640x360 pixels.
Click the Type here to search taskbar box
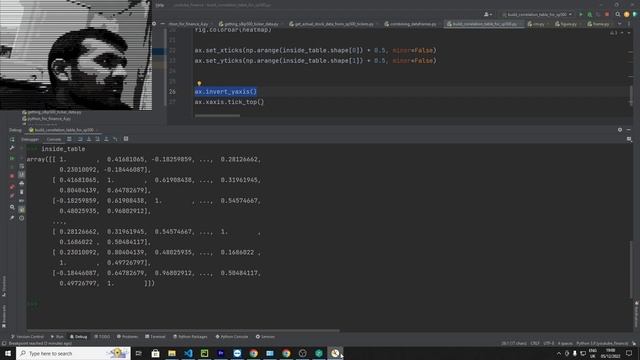click(x=73, y=353)
